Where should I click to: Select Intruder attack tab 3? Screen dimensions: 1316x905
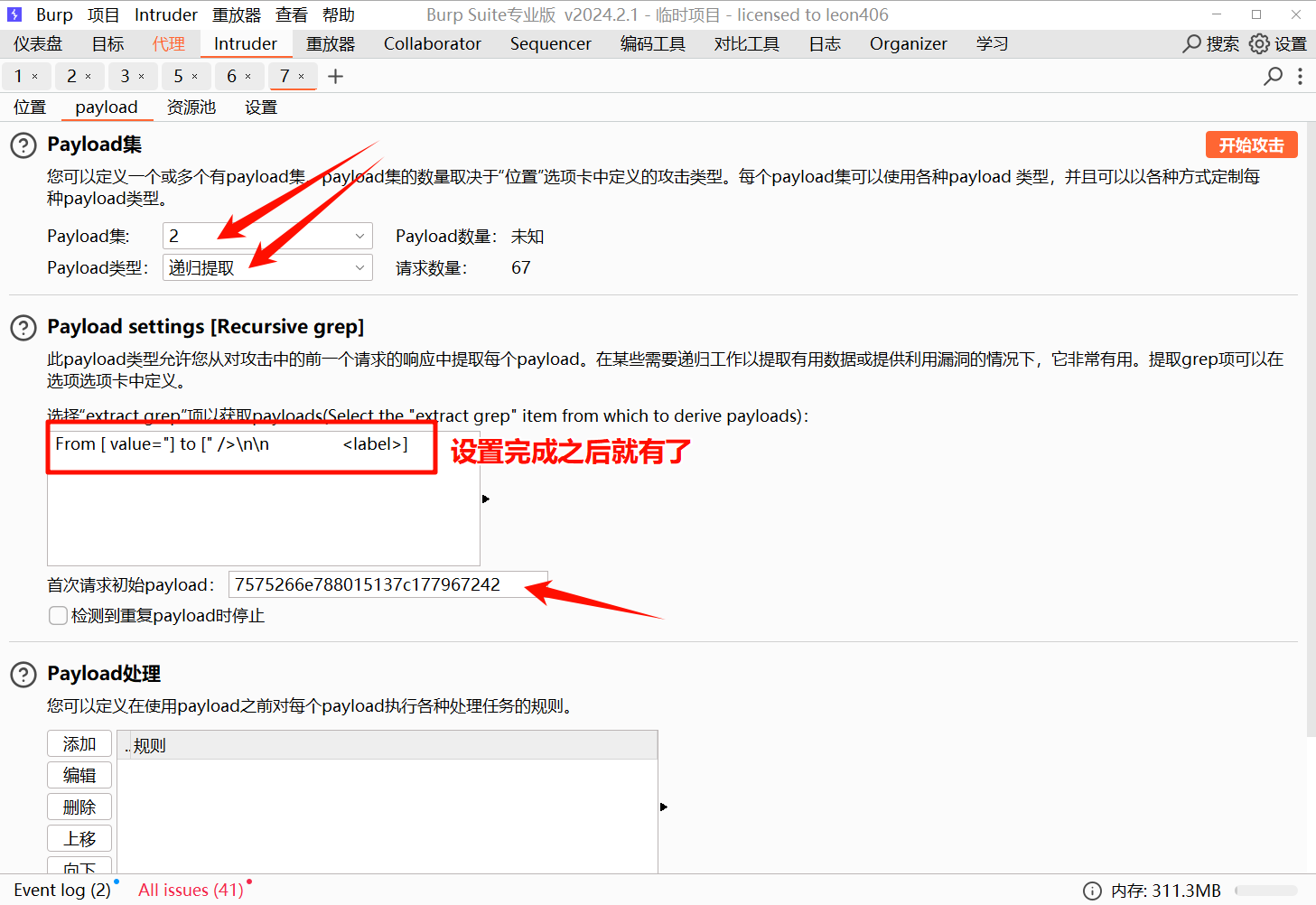click(x=126, y=77)
